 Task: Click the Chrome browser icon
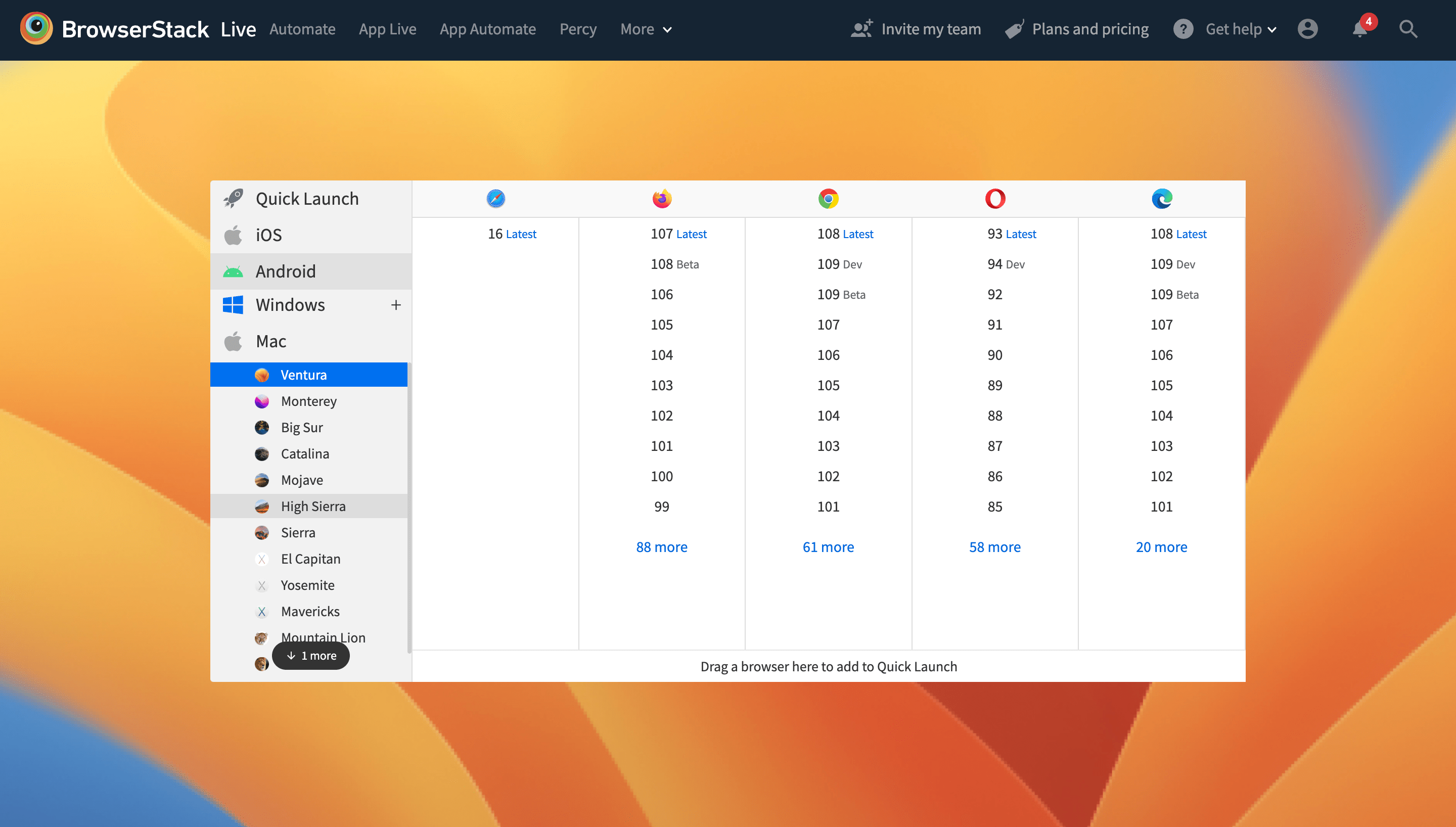click(x=828, y=199)
